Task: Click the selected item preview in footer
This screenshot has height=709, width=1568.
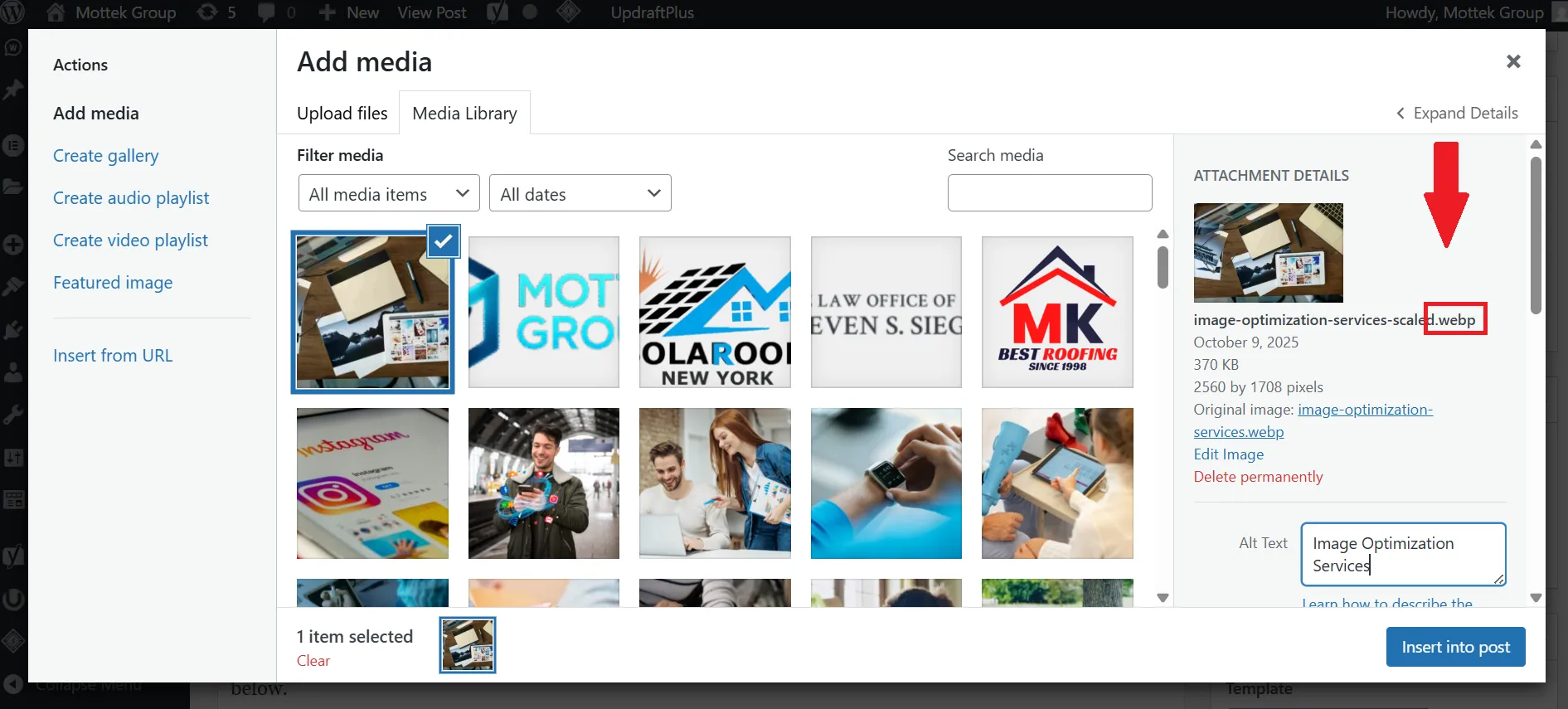Action: coord(468,645)
